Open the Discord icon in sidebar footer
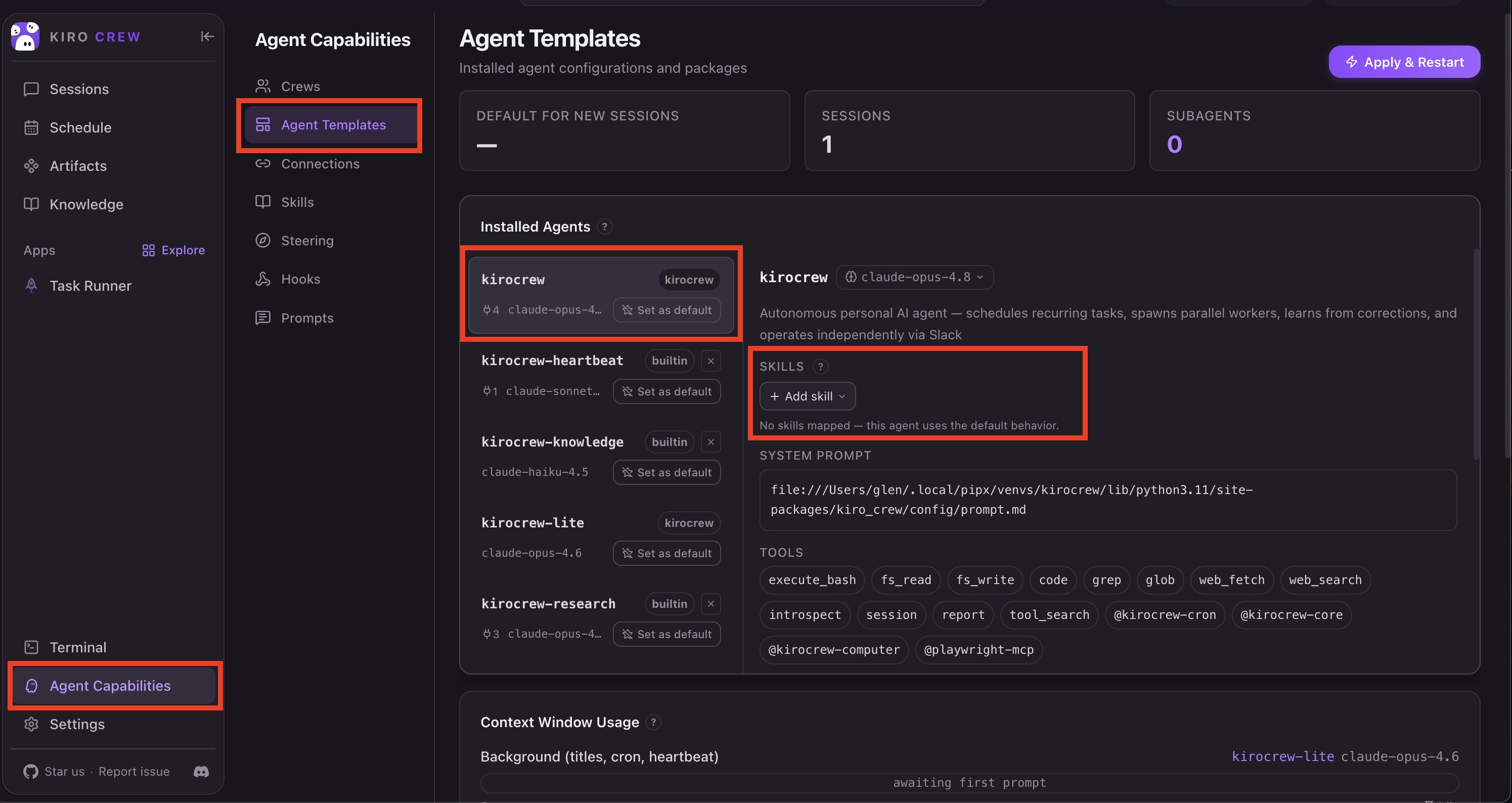 pos(201,771)
